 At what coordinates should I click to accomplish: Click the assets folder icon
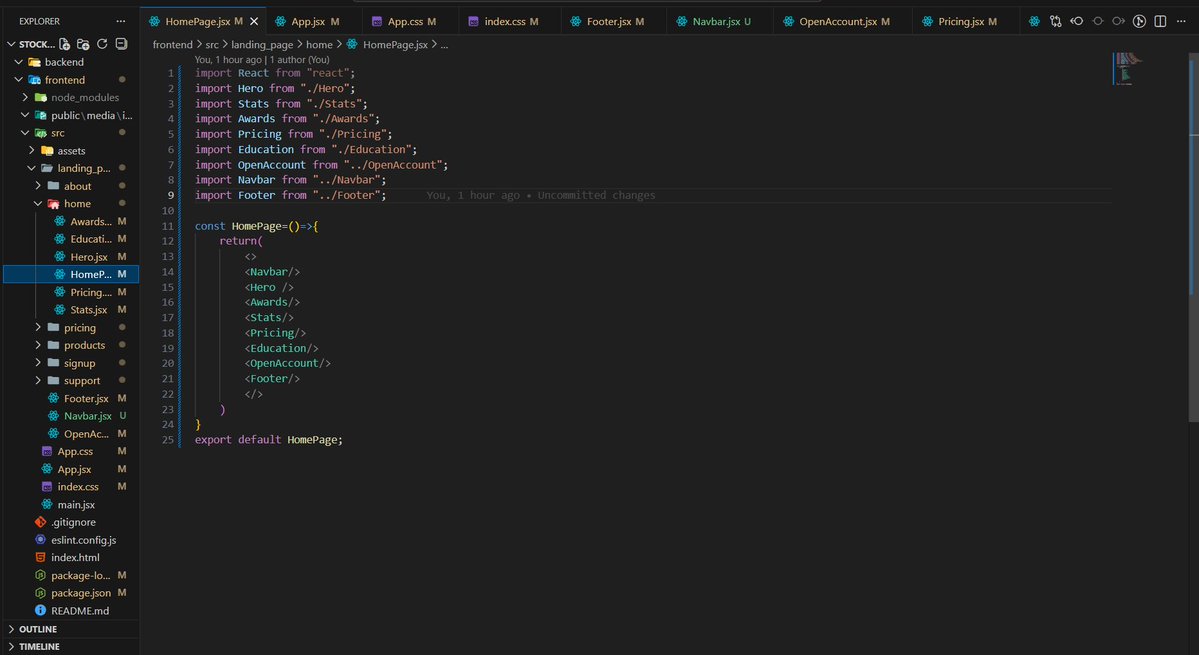coord(47,151)
